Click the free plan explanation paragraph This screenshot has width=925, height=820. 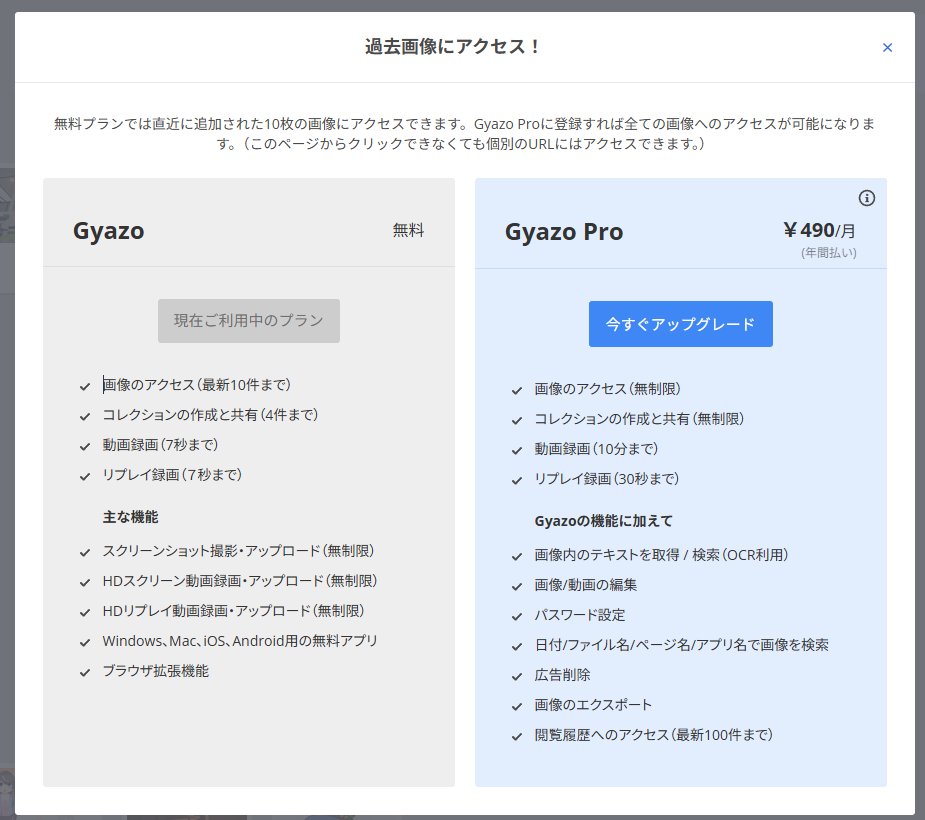(463, 133)
